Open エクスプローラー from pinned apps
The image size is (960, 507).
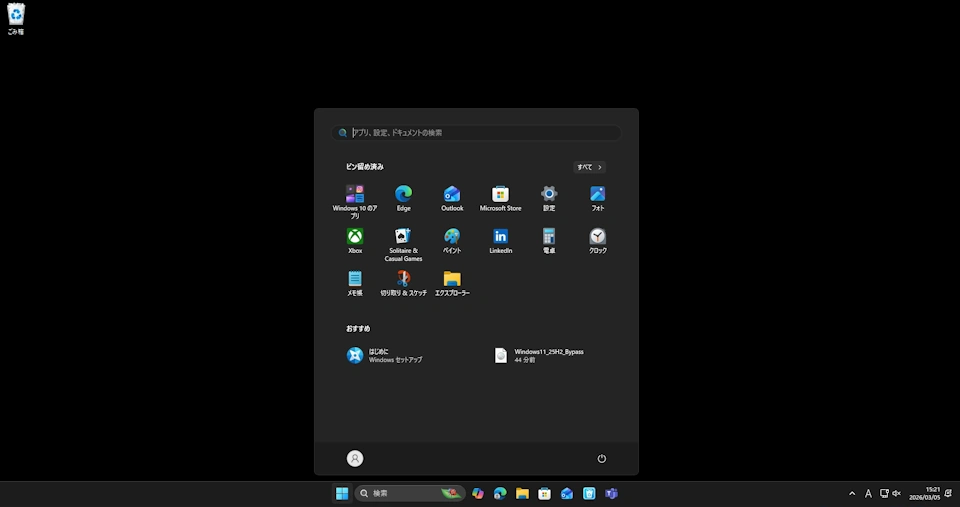(x=452, y=284)
